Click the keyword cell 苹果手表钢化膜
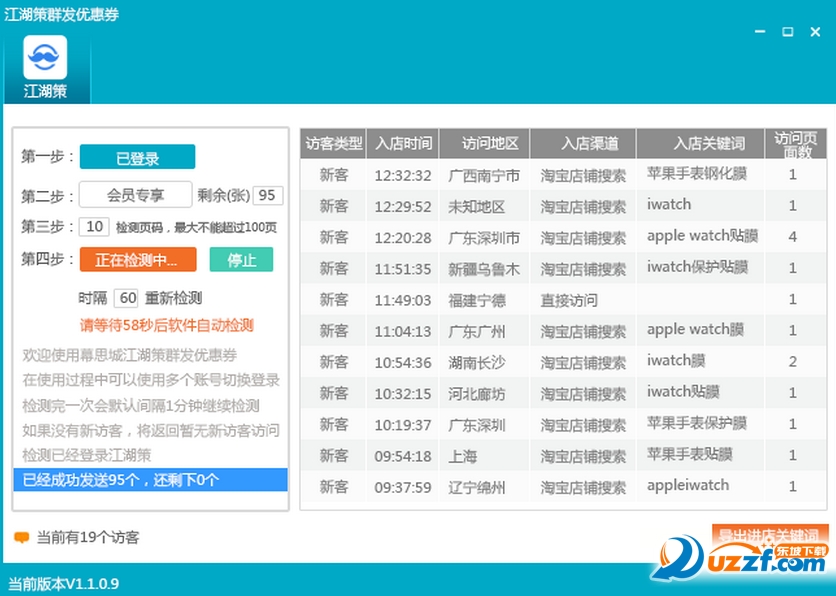 point(697,173)
